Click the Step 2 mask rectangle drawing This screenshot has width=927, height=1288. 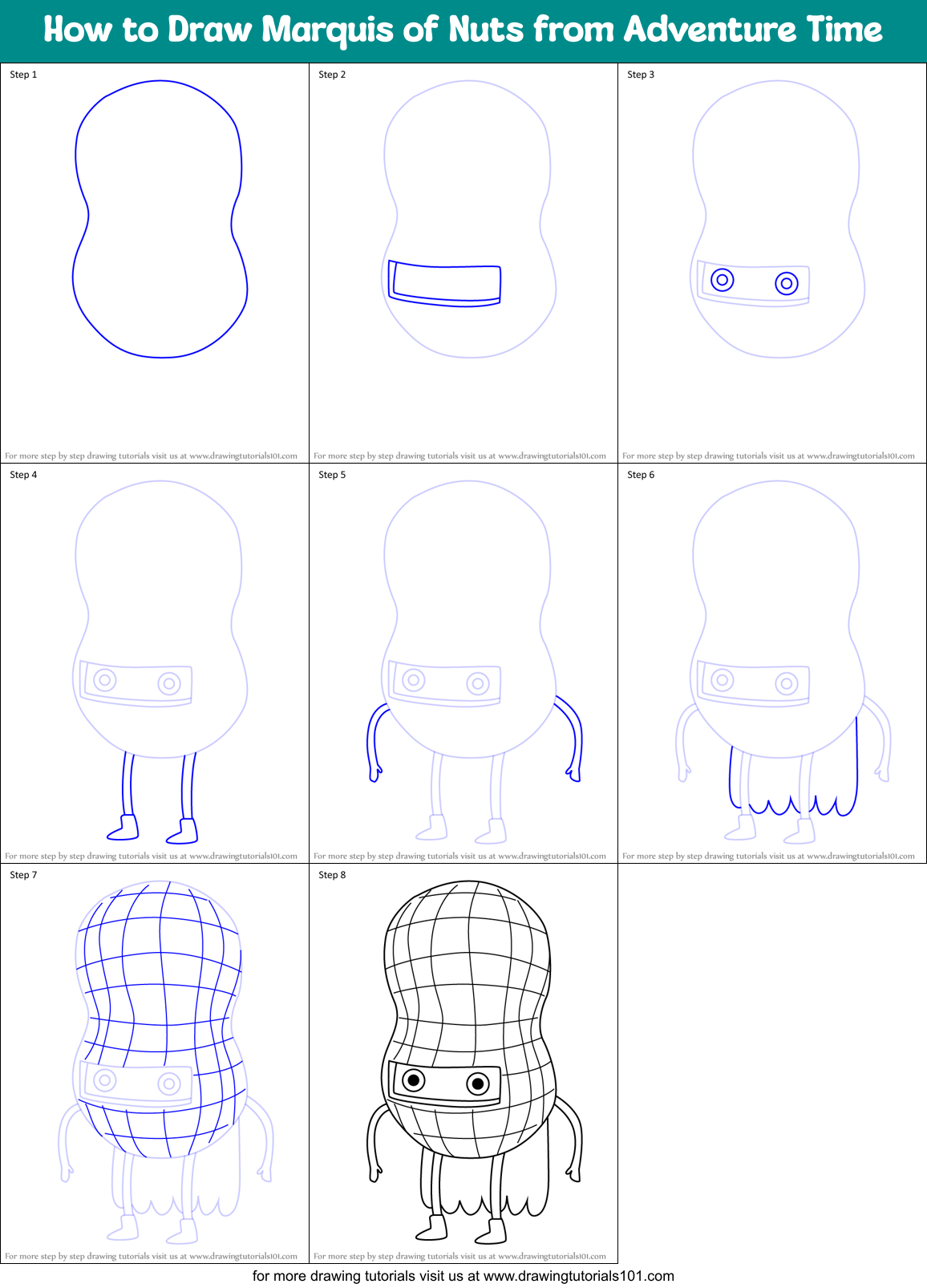pyautogui.click(x=444, y=283)
